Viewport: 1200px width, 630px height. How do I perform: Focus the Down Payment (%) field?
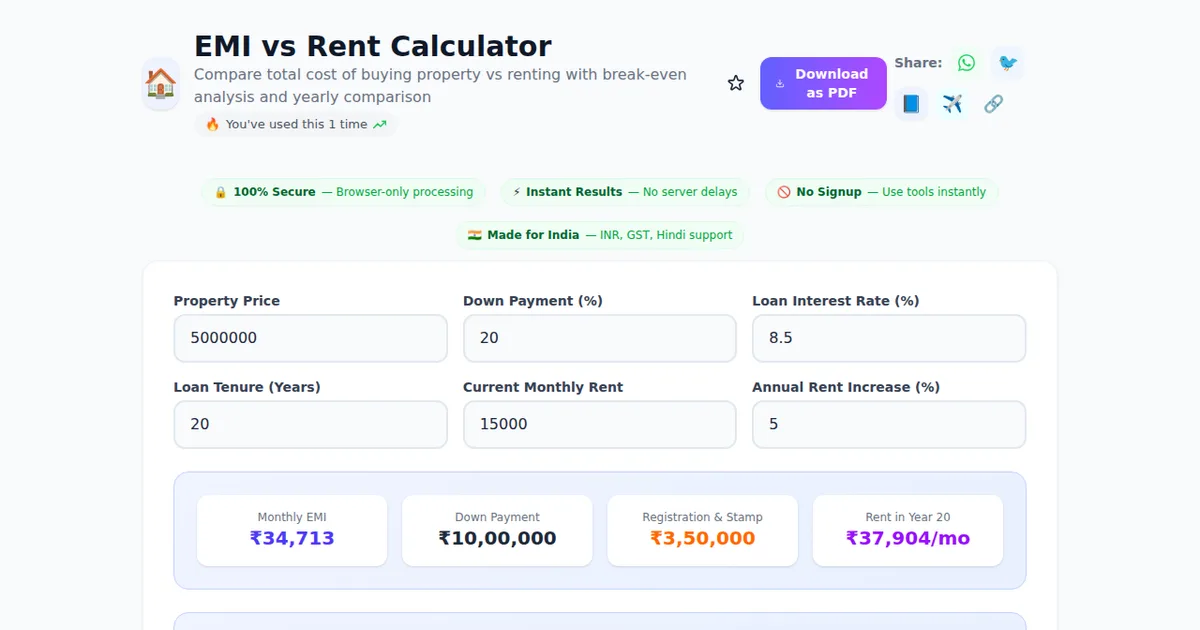[599, 338]
